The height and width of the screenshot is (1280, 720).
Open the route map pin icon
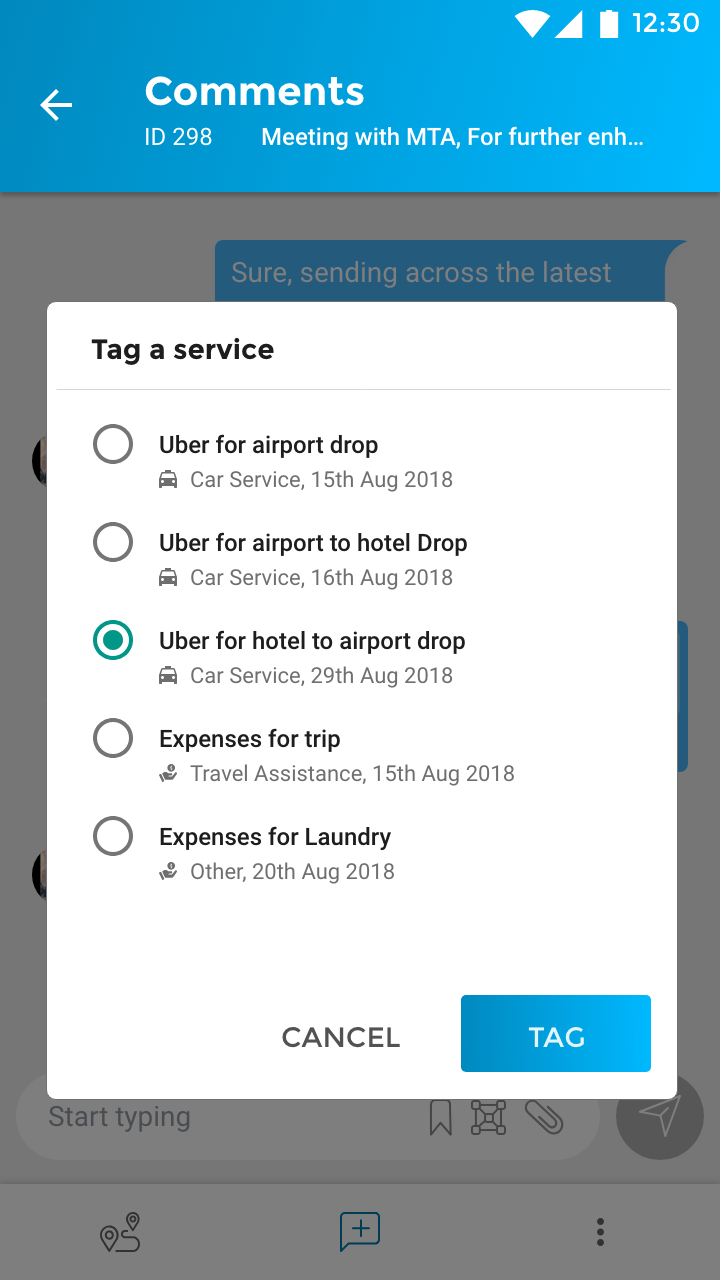(120, 1232)
